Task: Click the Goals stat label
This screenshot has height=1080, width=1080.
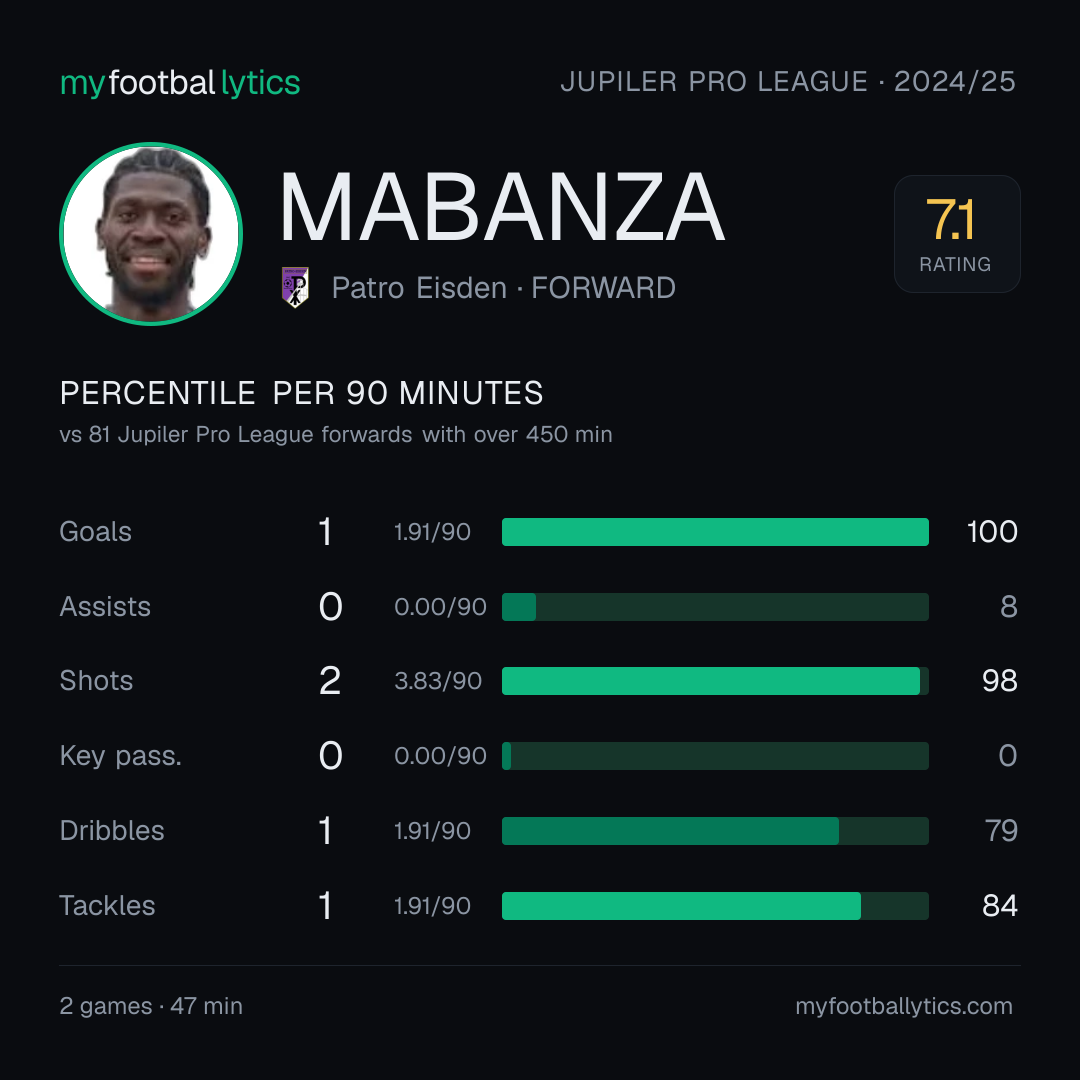Action: tap(95, 532)
